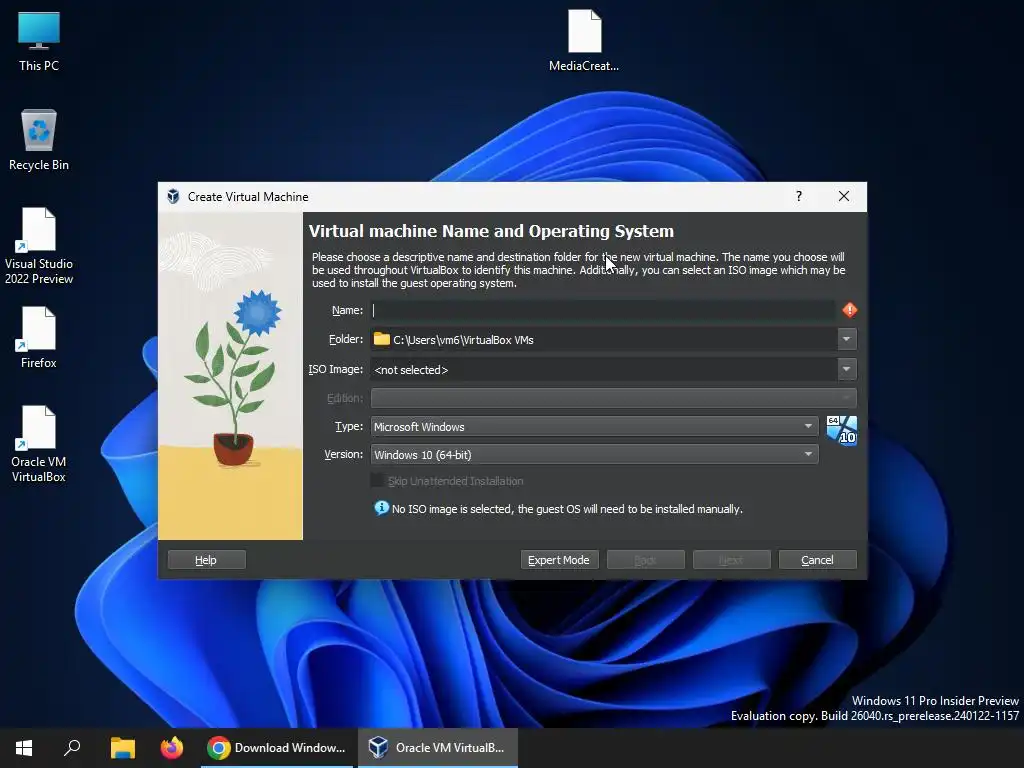Viewport: 1024px width, 768px height.
Task: Click the disabled Edition dropdown
Action: pos(613,398)
